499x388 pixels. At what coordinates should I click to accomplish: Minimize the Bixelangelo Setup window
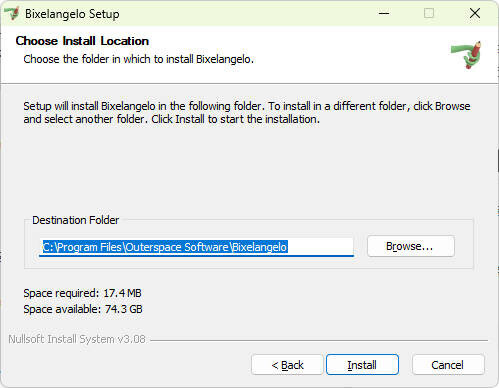384,13
